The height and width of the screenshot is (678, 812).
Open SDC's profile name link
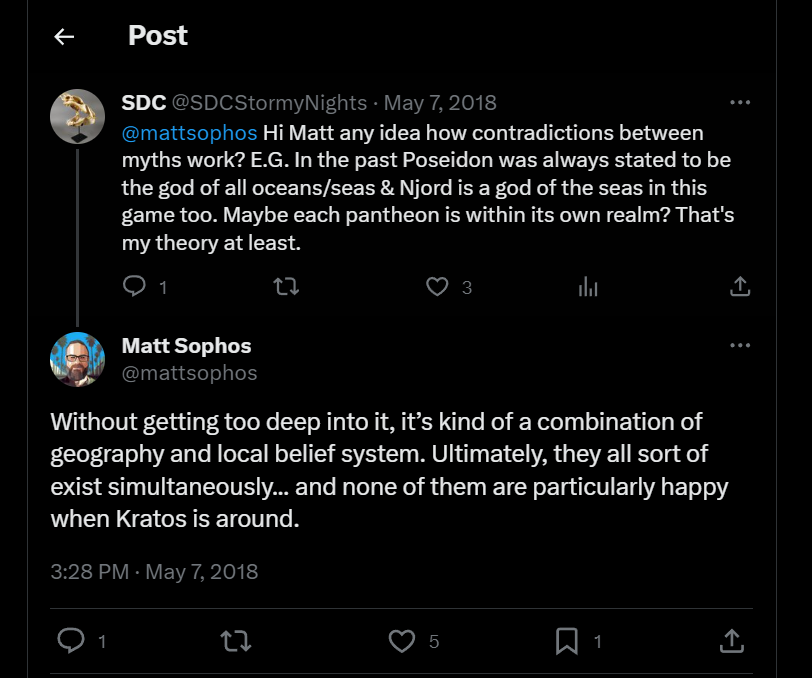click(144, 103)
